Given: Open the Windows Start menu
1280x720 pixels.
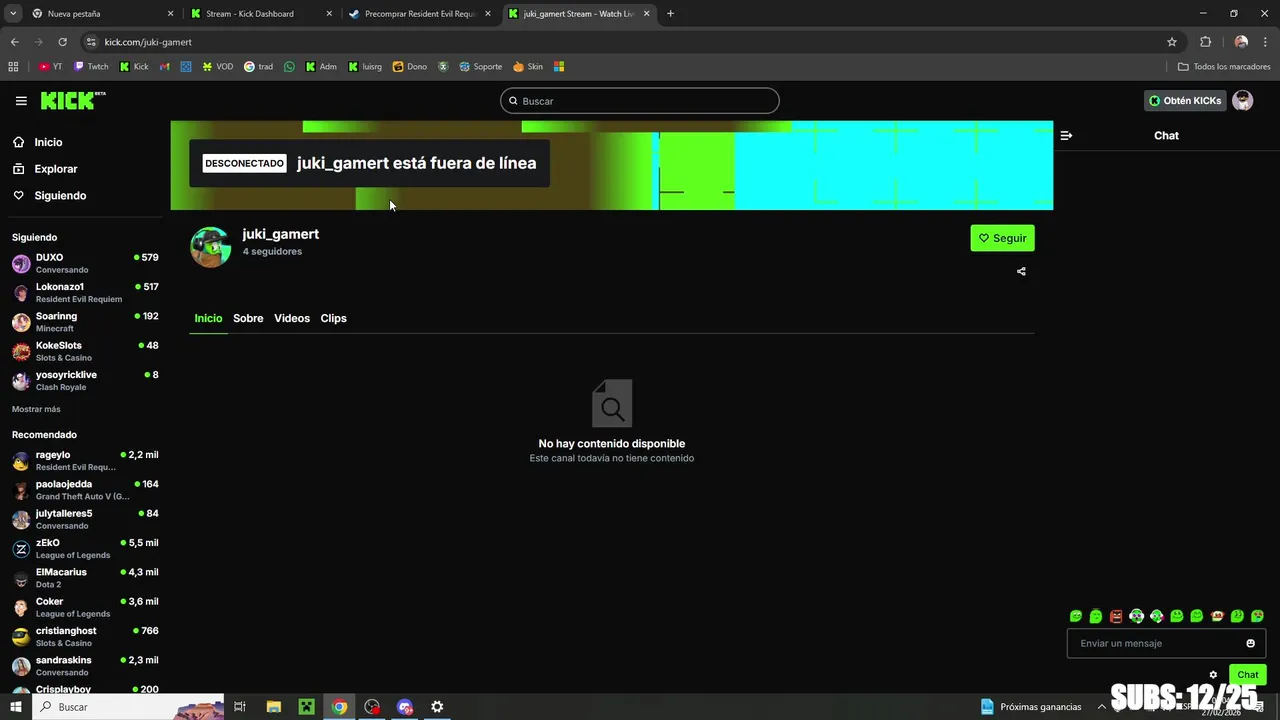Looking at the screenshot, I should 15,707.
